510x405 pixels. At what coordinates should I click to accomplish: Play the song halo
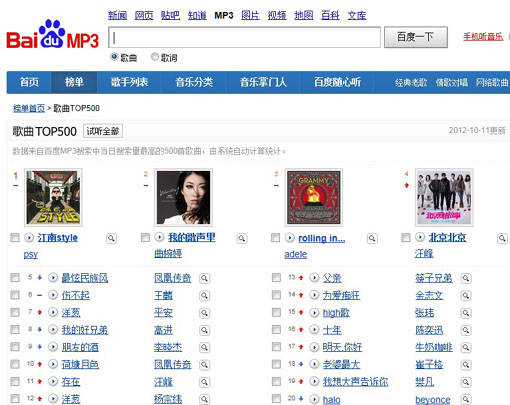click(x=314, y=398)
